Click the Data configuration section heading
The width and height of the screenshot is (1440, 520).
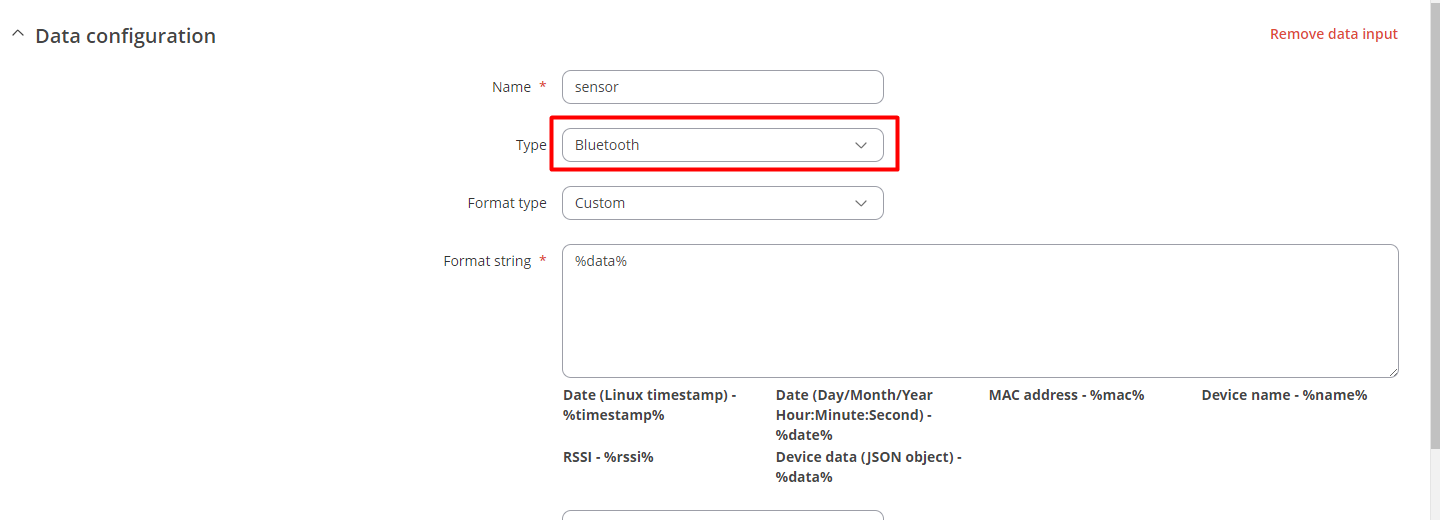tap(125, 36)
